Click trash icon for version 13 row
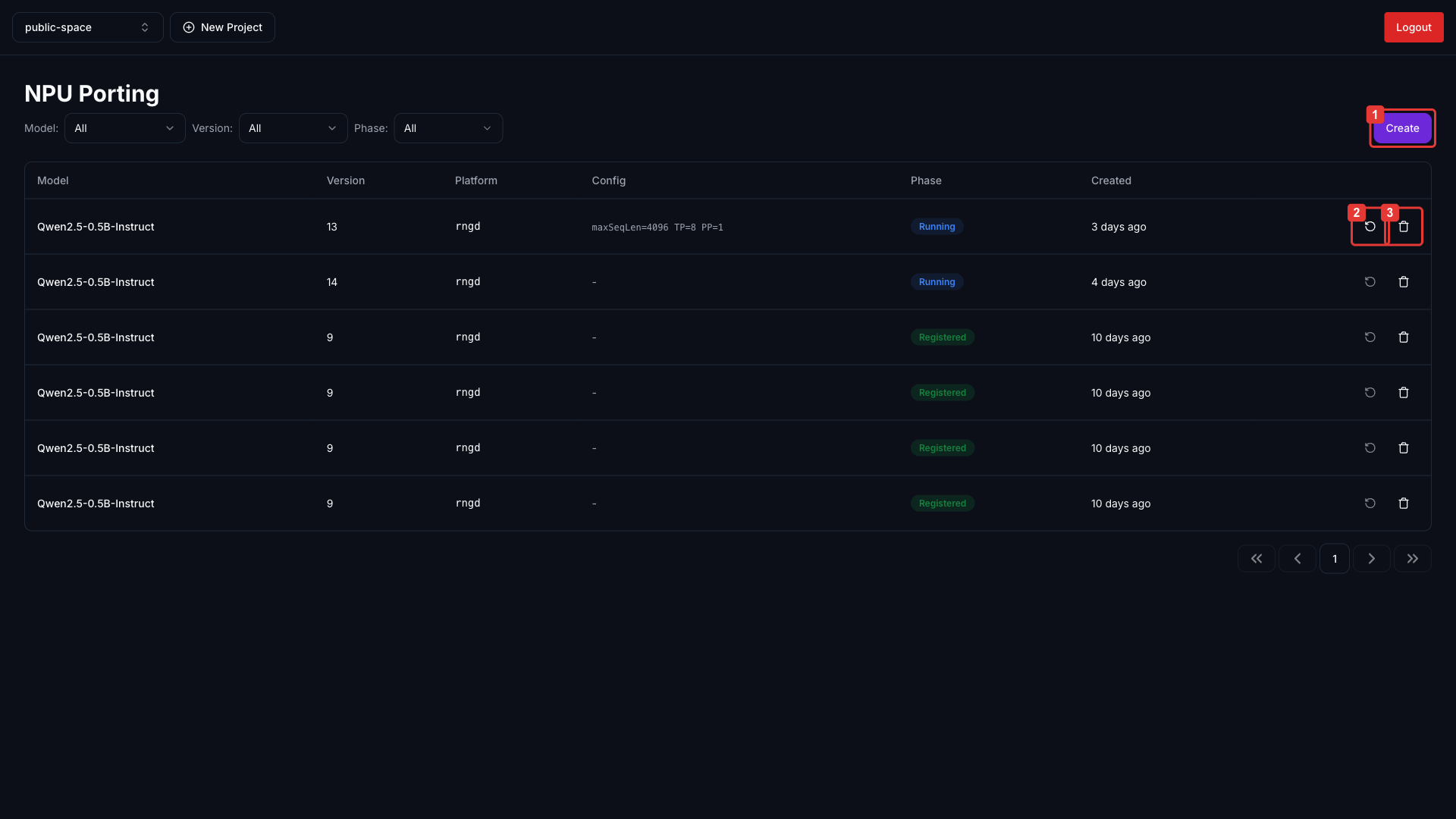Viewport: 1456px width, 819px height. (x=1404, y=227)
